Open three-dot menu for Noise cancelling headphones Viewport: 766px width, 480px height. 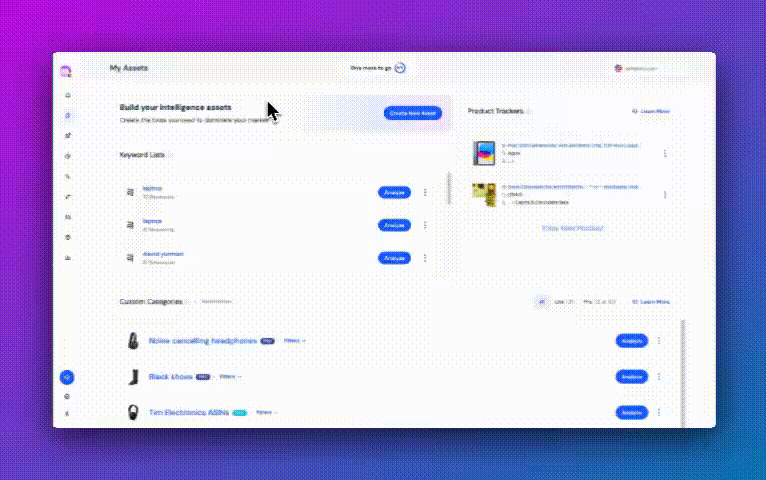[x=659, y=340]
